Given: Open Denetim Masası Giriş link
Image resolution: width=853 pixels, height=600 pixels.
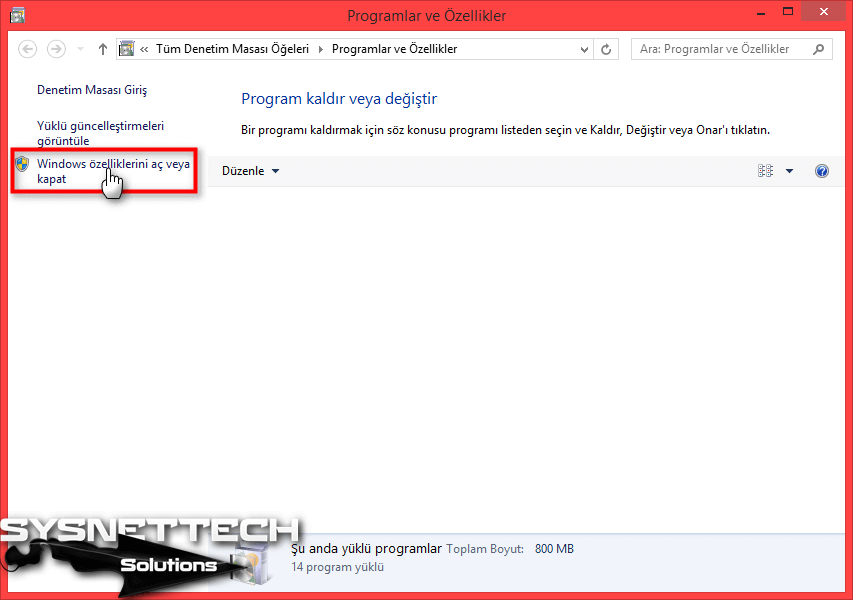Looking at the screenshot, I should pyautogui.click(x=92, y=90).
